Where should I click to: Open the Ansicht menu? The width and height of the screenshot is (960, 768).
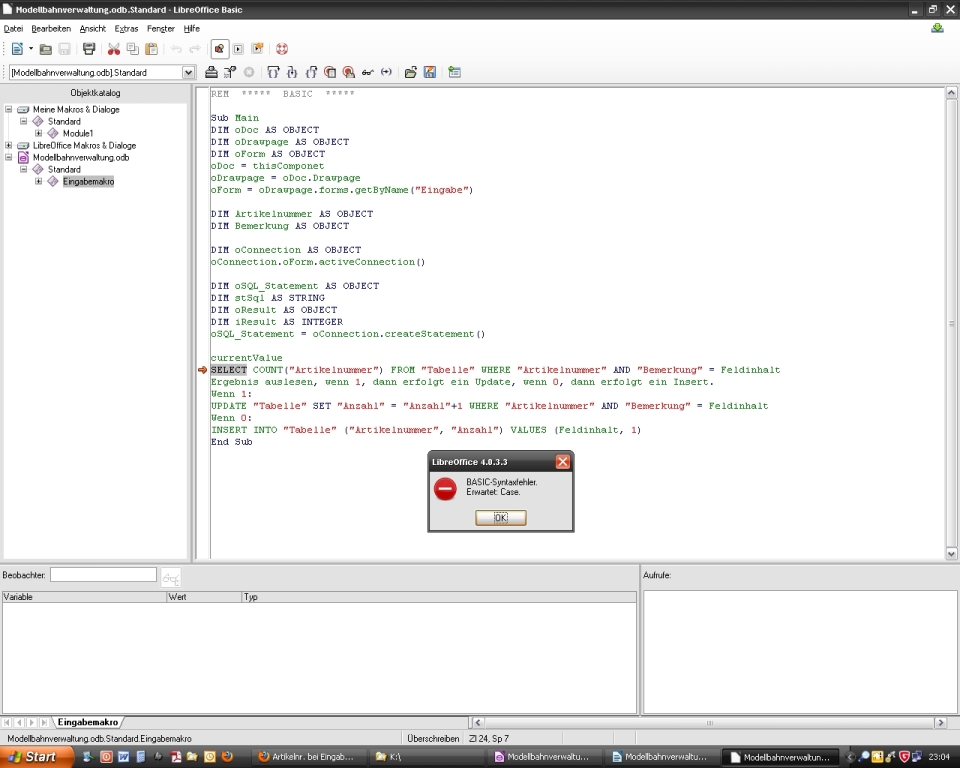point(92,29)
